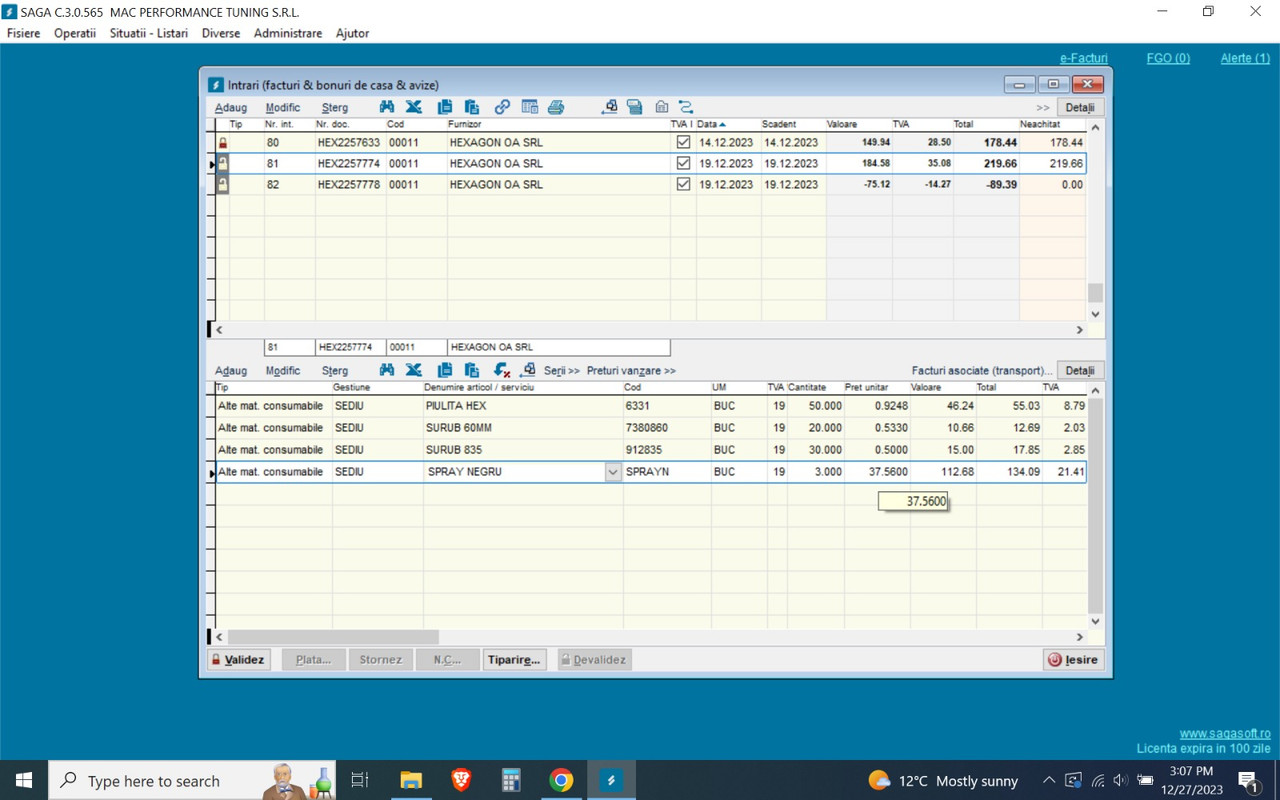The height and width of the screenshot is (800, 1280).
Task: Open File Explorer from taskbar
Action: 411,780
